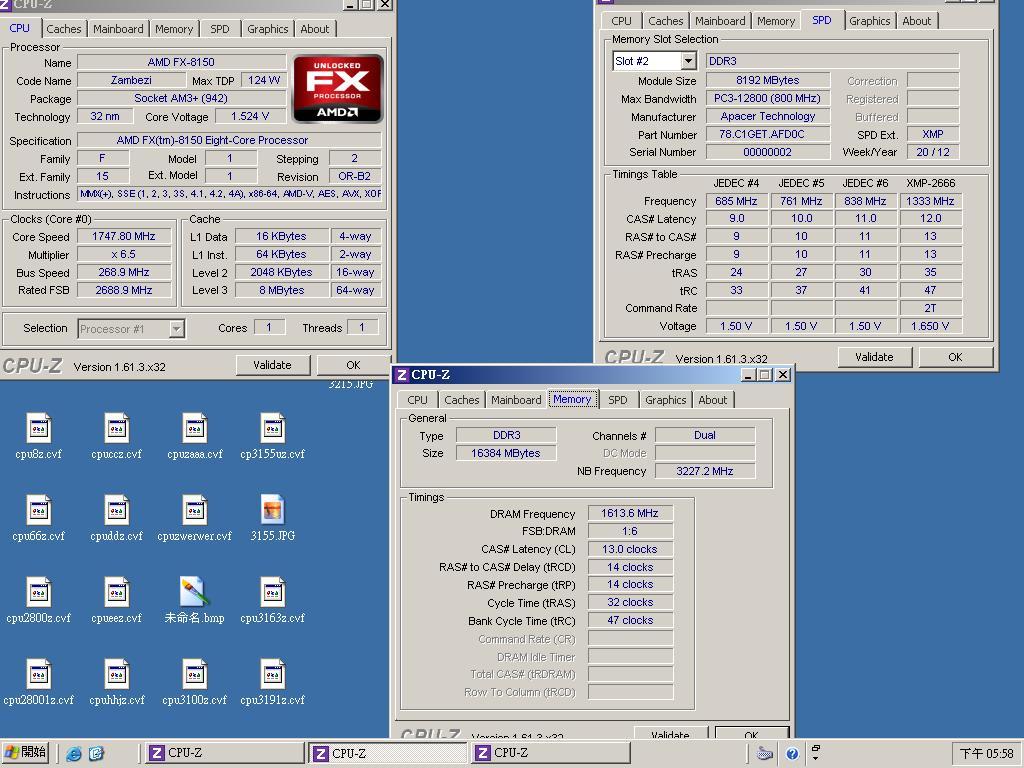Click the Core Speed 1747.80 MHz field
The width and height of the screenshot is (1024, 768).
pyautogui.click(x=124, y=236)
